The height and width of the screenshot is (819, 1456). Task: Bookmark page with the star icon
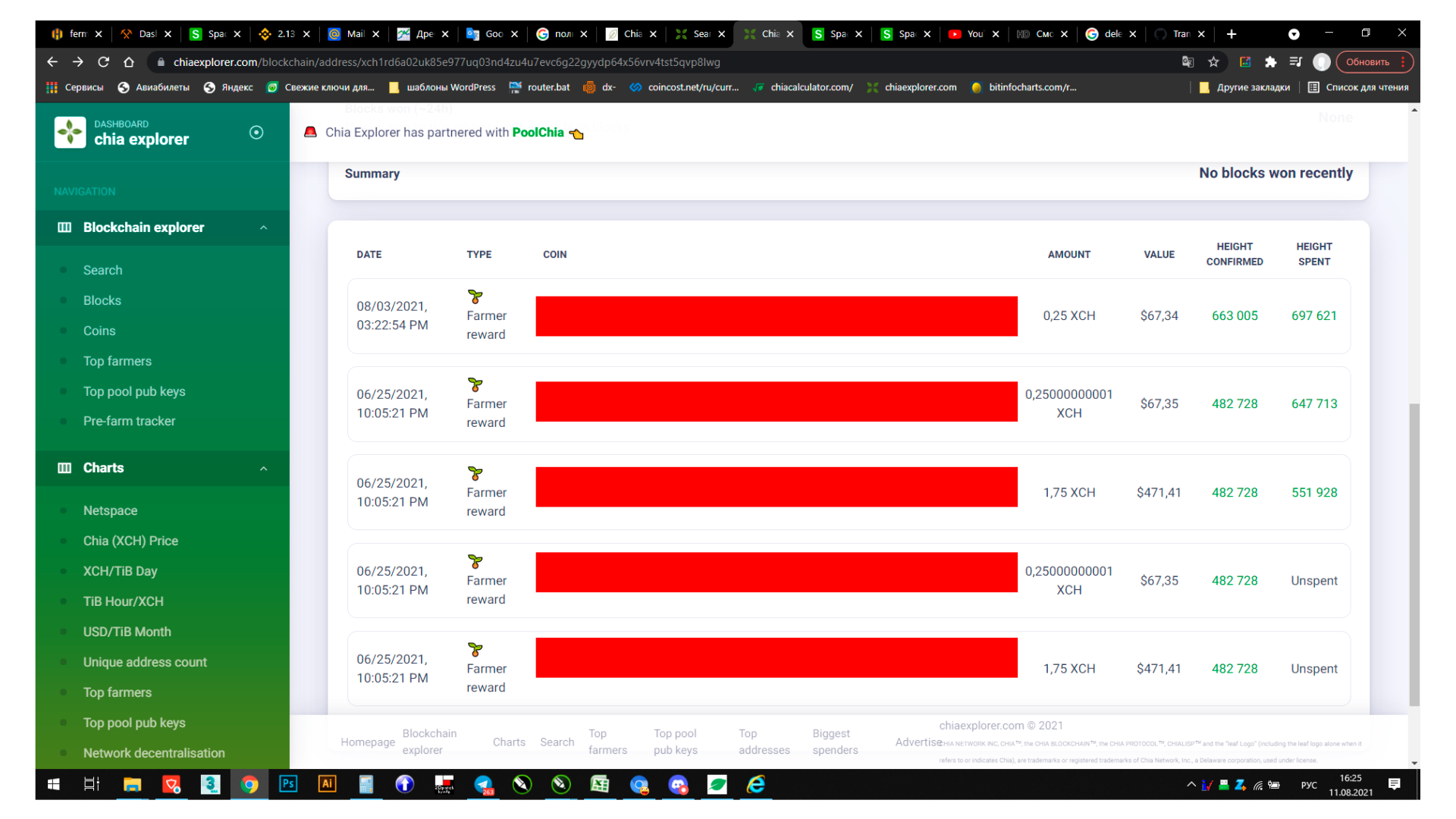coord(1213,62)
